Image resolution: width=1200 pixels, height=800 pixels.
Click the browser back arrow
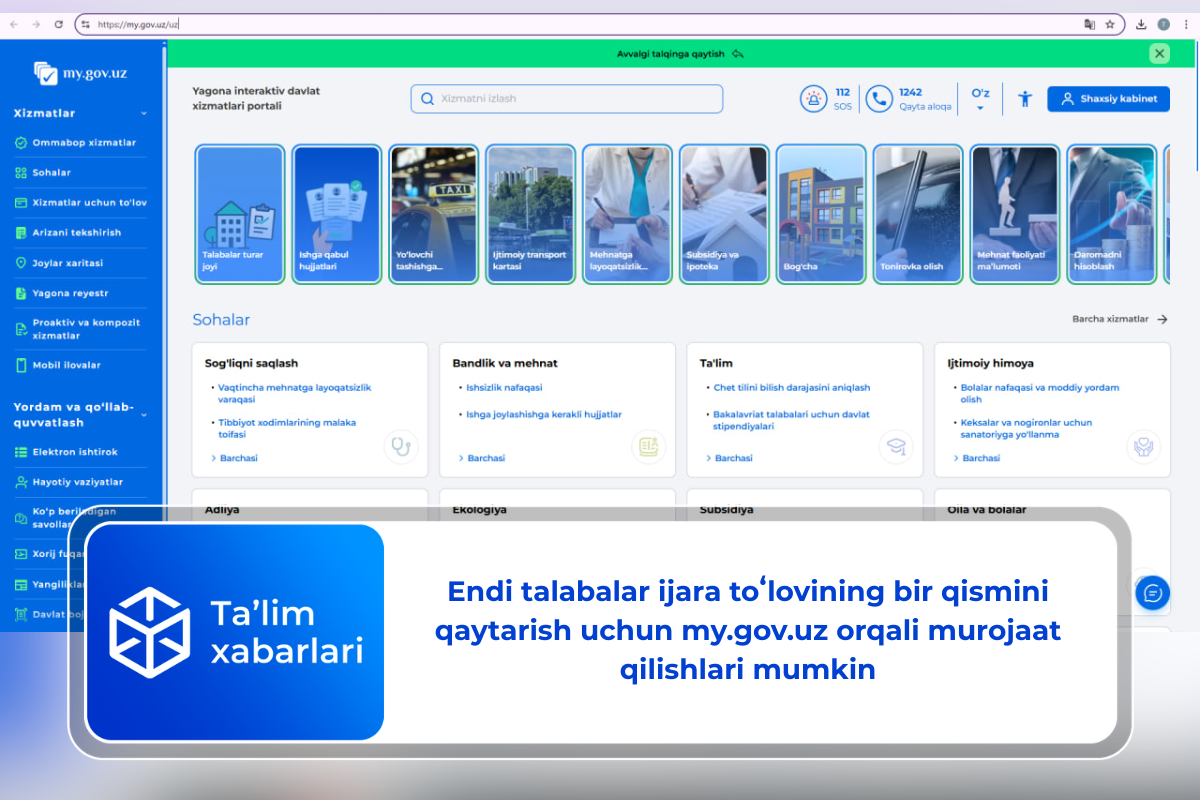[14, 24]
